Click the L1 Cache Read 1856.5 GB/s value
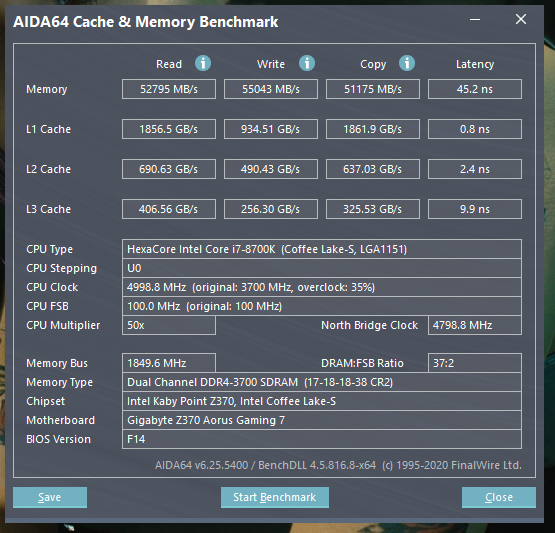Viewport: 555px width, 533px height. (x=169, y=129)
